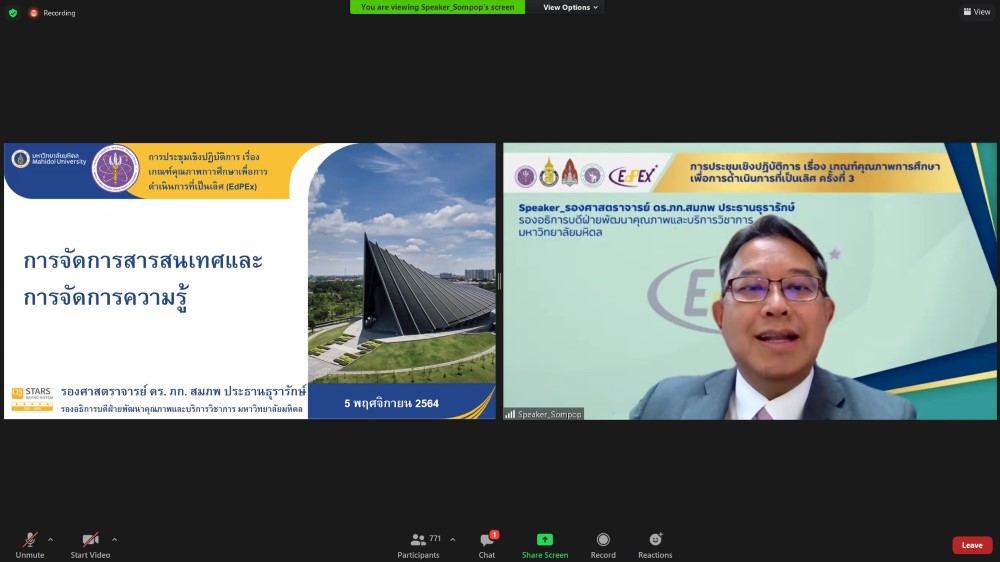
Task: Expand video options arrow beside Start Video
Action: point(114,539)
